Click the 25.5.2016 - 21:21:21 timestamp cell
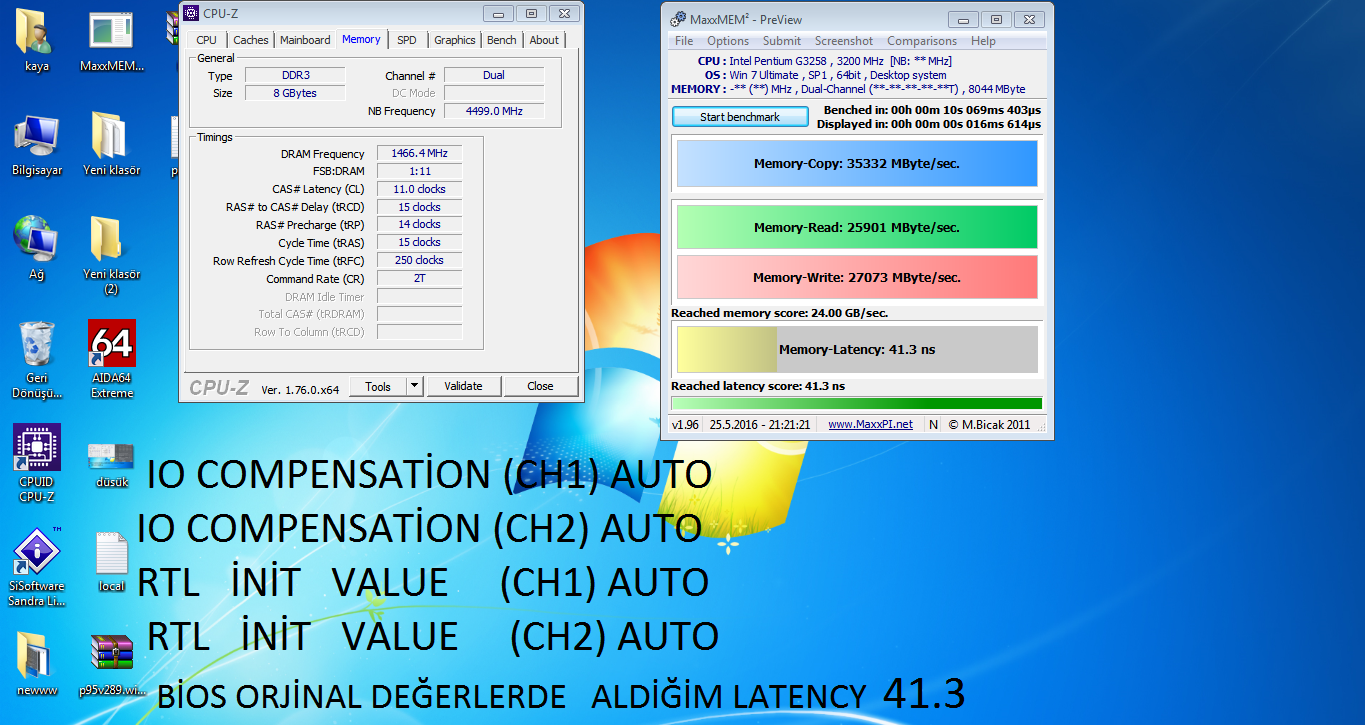The image size is (1365, 725). [x=760, y=424]
